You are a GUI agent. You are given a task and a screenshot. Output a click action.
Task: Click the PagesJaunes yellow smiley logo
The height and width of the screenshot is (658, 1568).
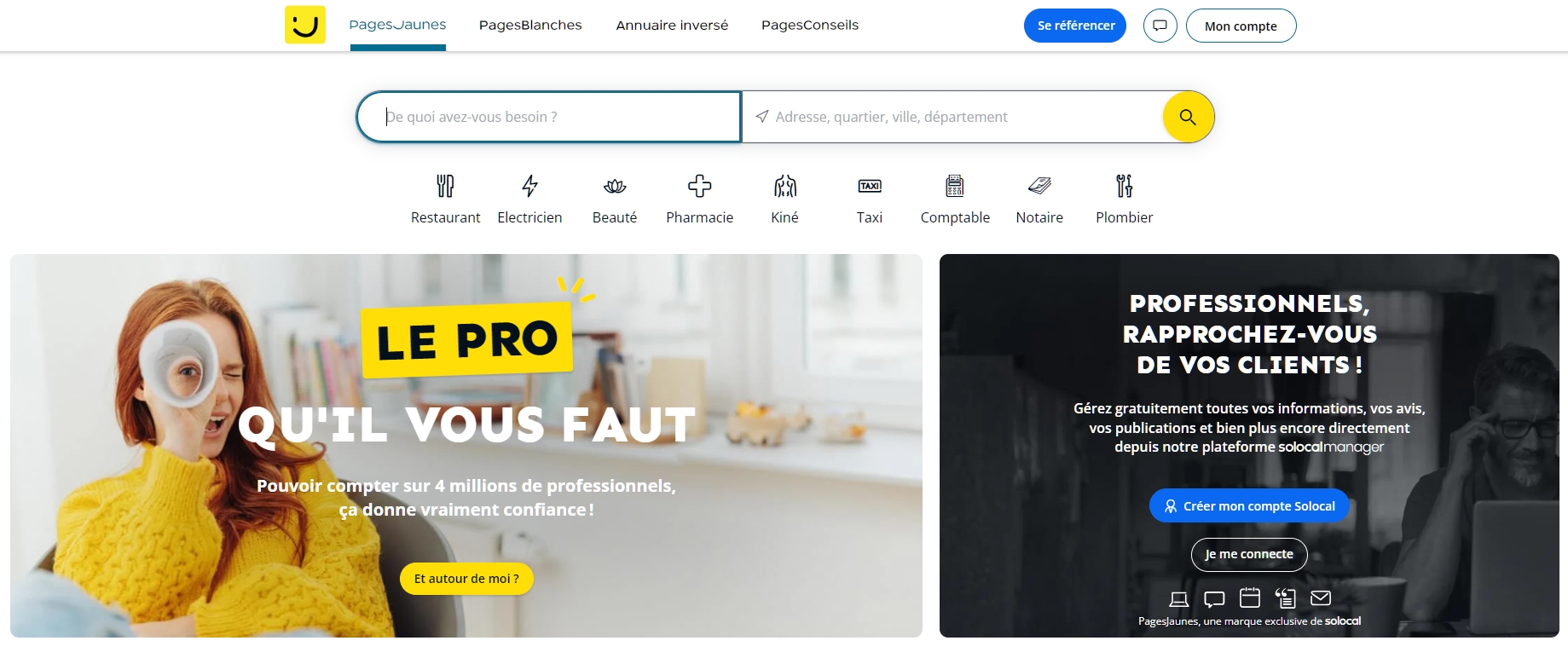tap(305, 25)
